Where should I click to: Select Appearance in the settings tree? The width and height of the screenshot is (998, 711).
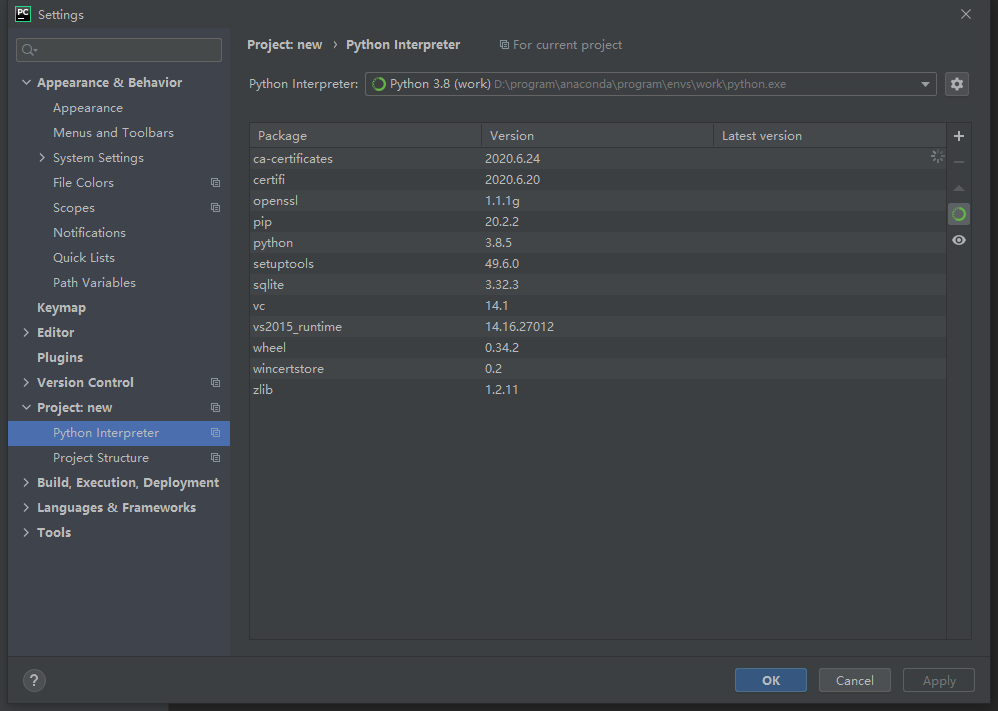pos(88,108)
